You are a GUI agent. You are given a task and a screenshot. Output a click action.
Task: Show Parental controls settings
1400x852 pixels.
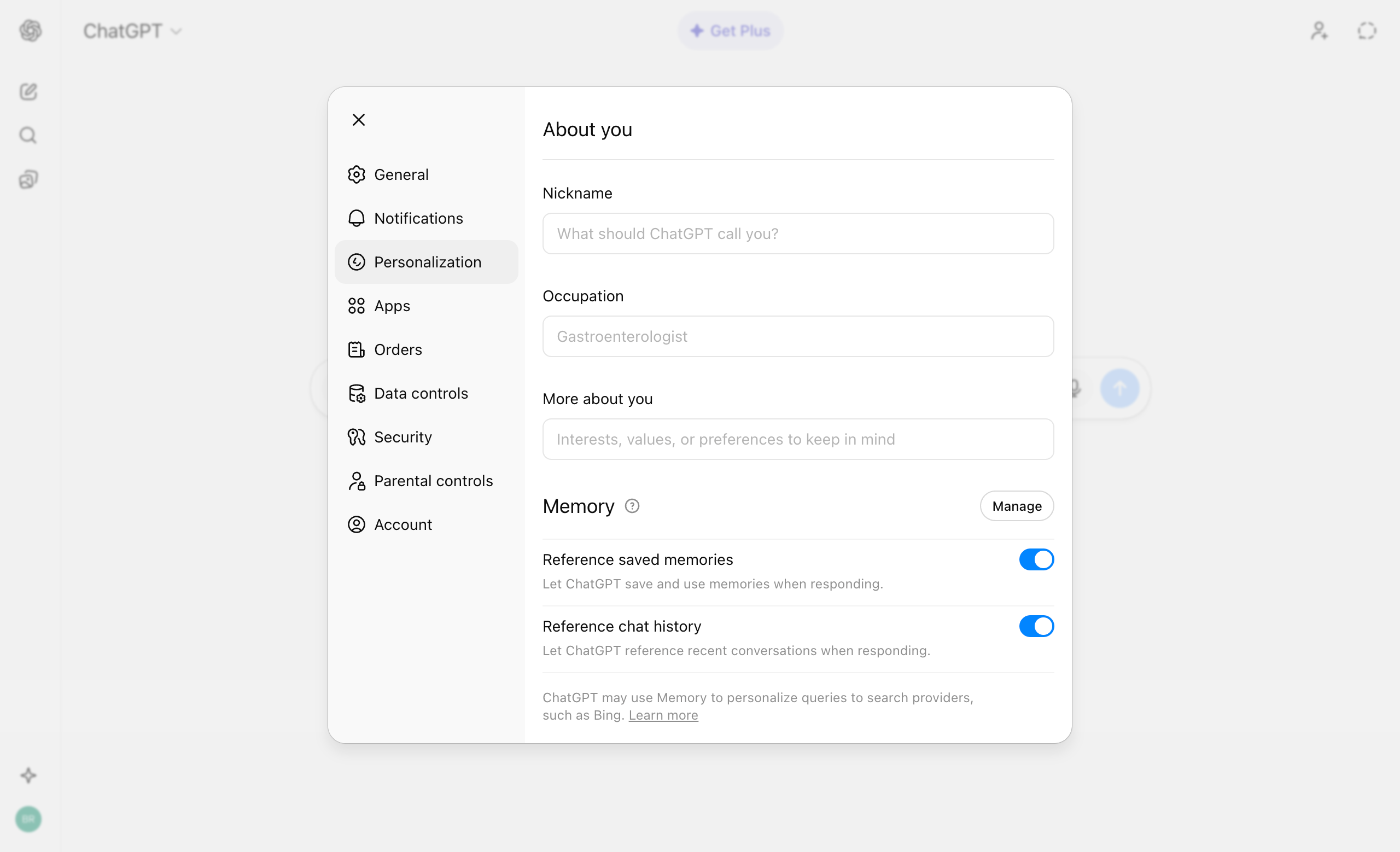pos(426,481)
